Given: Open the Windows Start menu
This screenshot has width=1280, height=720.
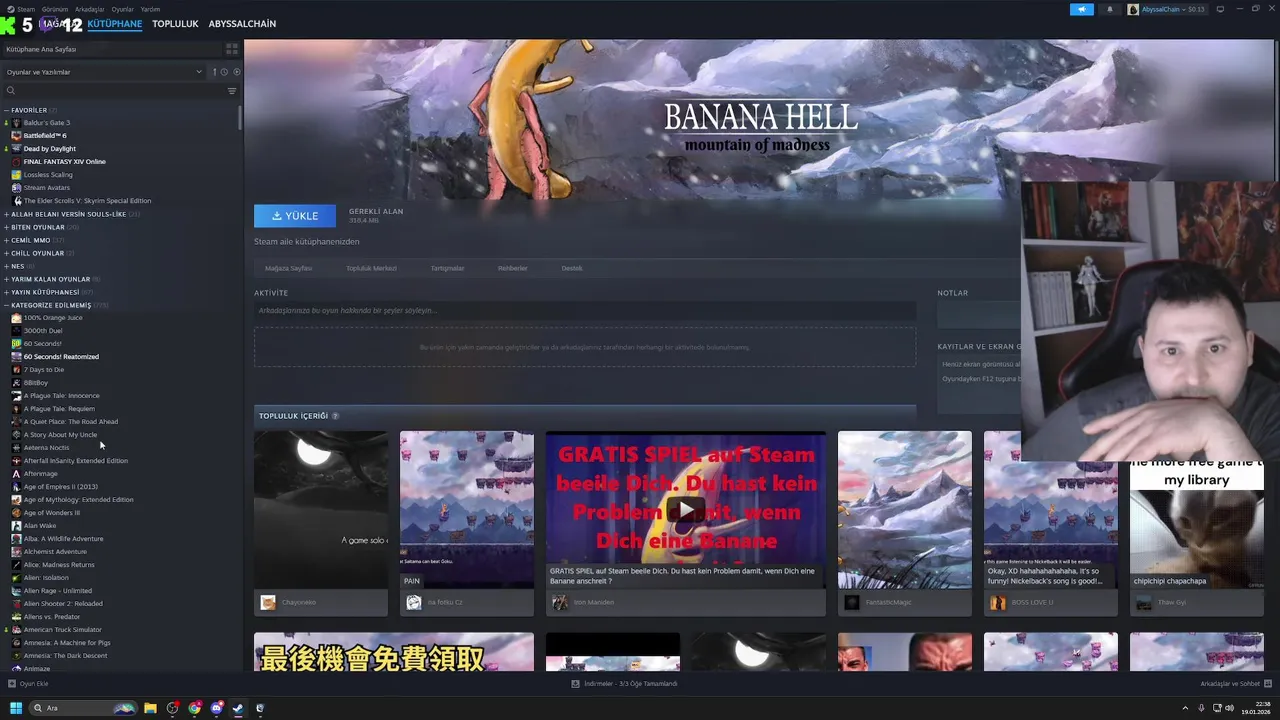Looking at the screenshot, I should [16, 708].
